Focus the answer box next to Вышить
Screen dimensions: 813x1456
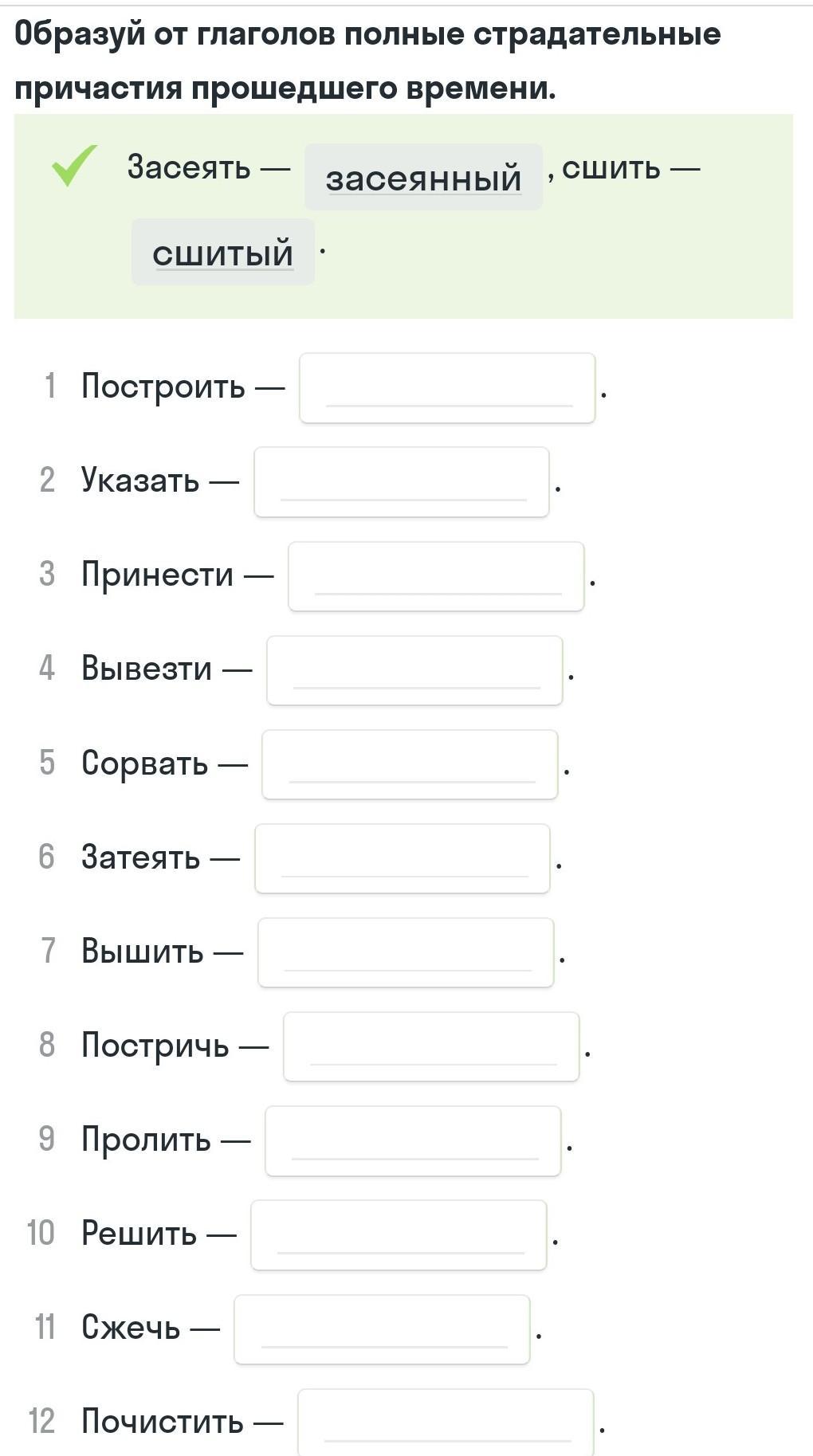point(406,952)
